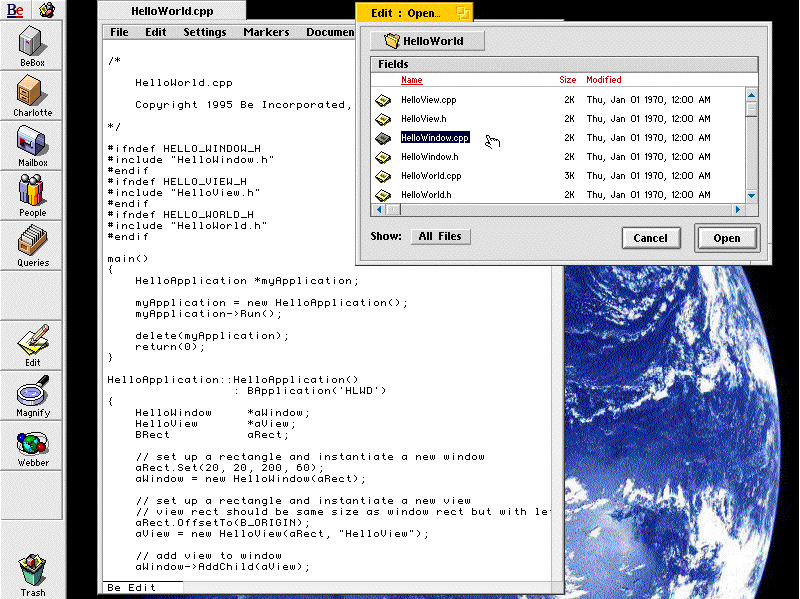Click the file list scroll down arrow
Viewport: 800px width, 599px height.
click(x=751, y=196)
